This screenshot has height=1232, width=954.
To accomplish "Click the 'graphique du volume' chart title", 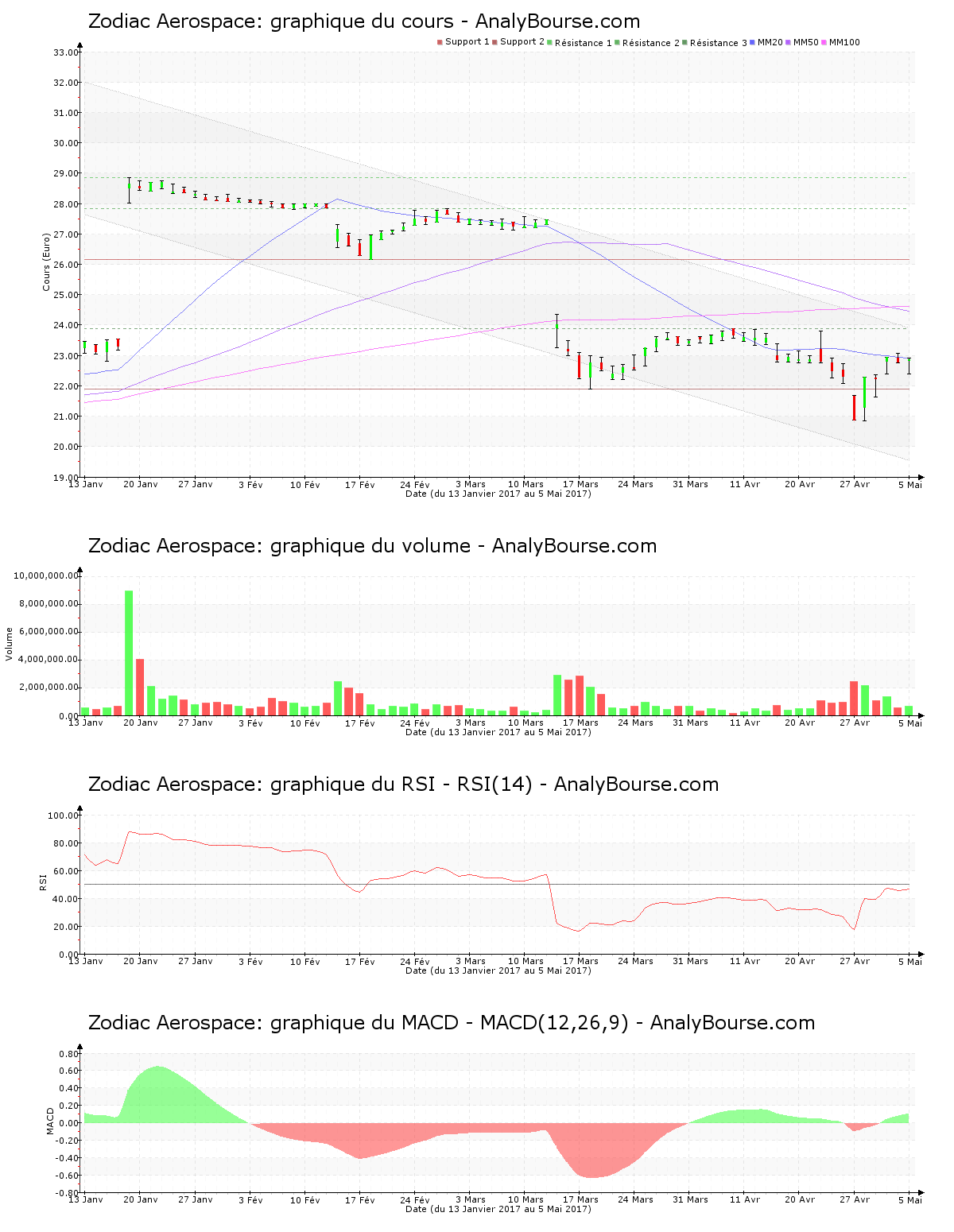I will click(372, 546).
